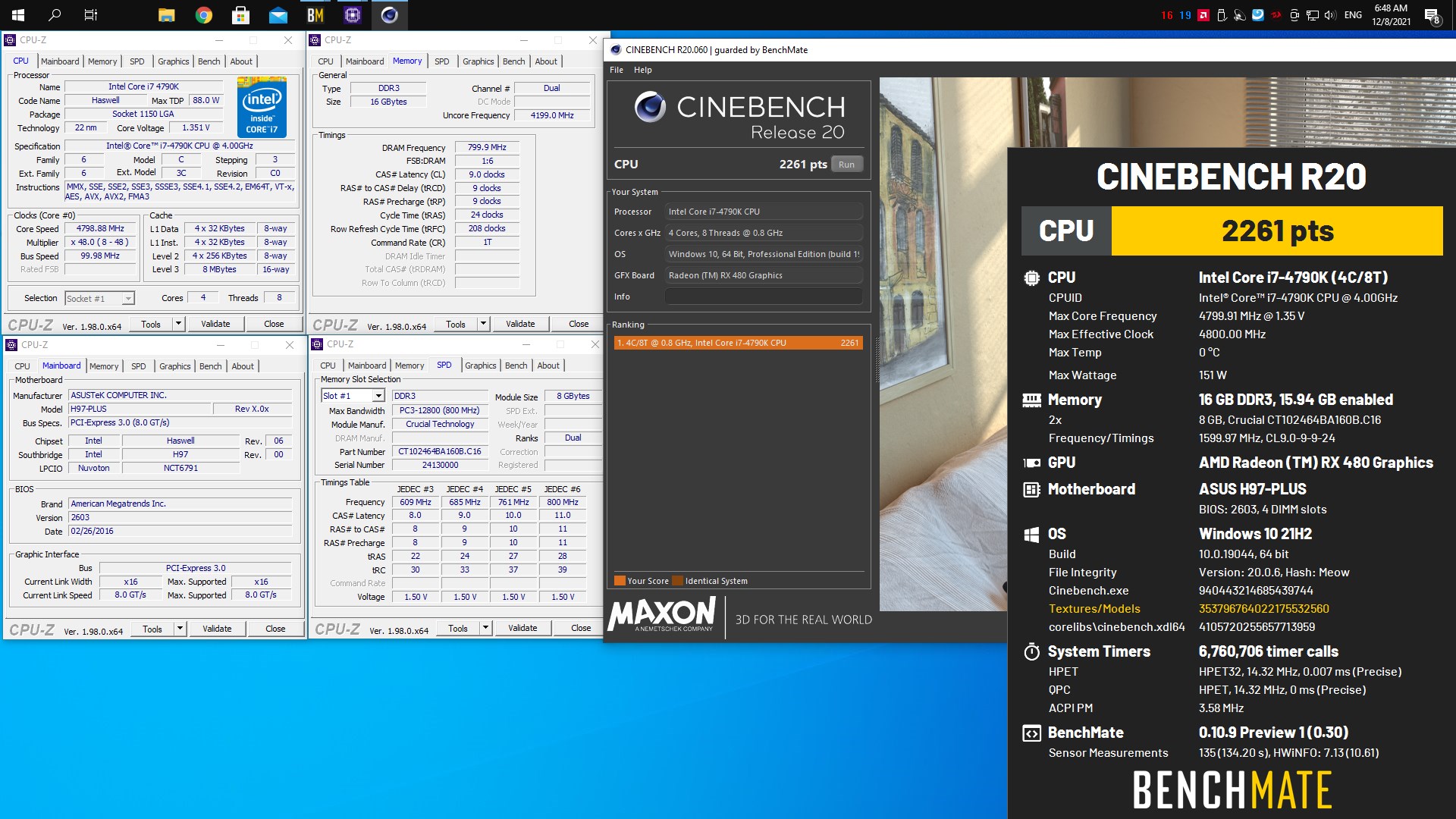Switch to SPD tab in top-left CPU-Z
The image size is (1456, 819).
(x=137, y=61)
